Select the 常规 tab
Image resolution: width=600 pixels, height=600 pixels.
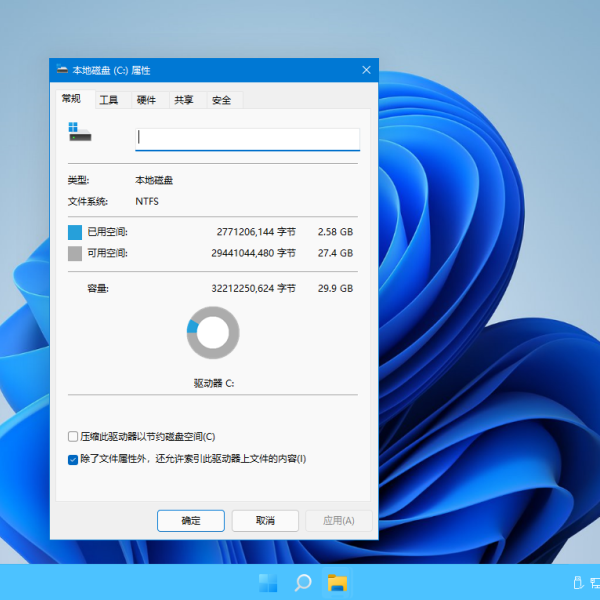click(x=75, y=99)
